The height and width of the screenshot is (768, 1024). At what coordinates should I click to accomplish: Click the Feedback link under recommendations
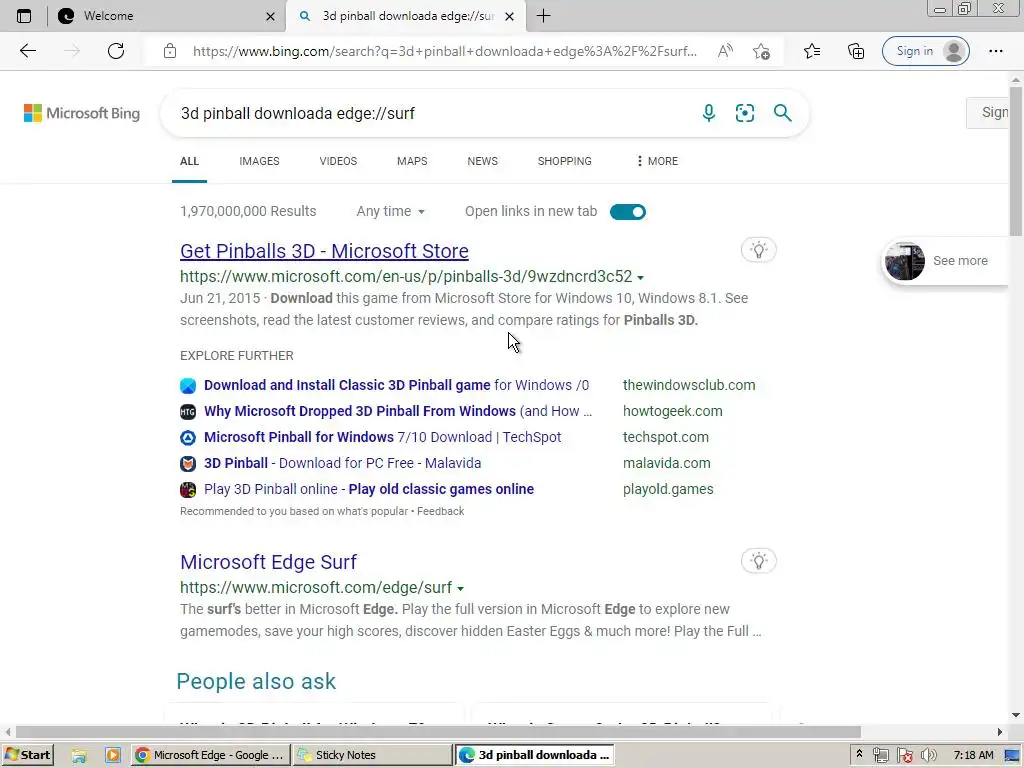(441, 511)
